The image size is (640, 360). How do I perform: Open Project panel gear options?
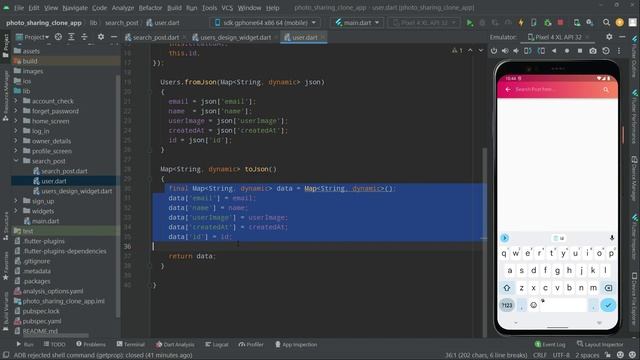tap(101, 37)
